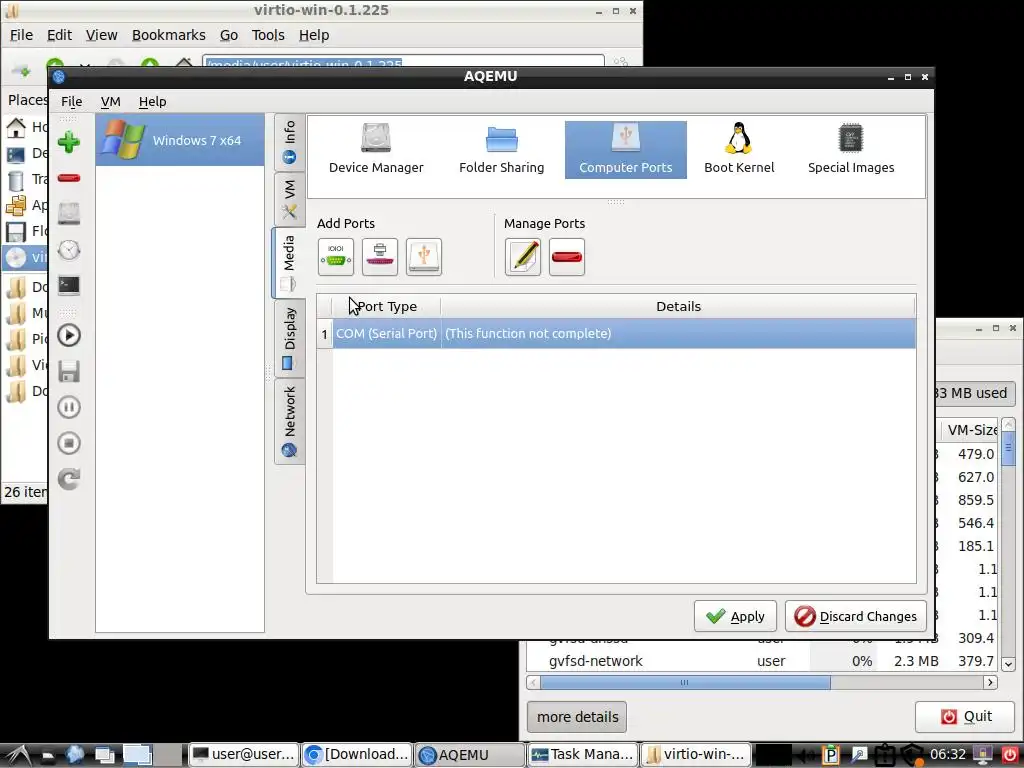Image resolution: width=1024 pixels, height=768 pixels.
Task: Click the Port Type column header
Action: (387, 306)
